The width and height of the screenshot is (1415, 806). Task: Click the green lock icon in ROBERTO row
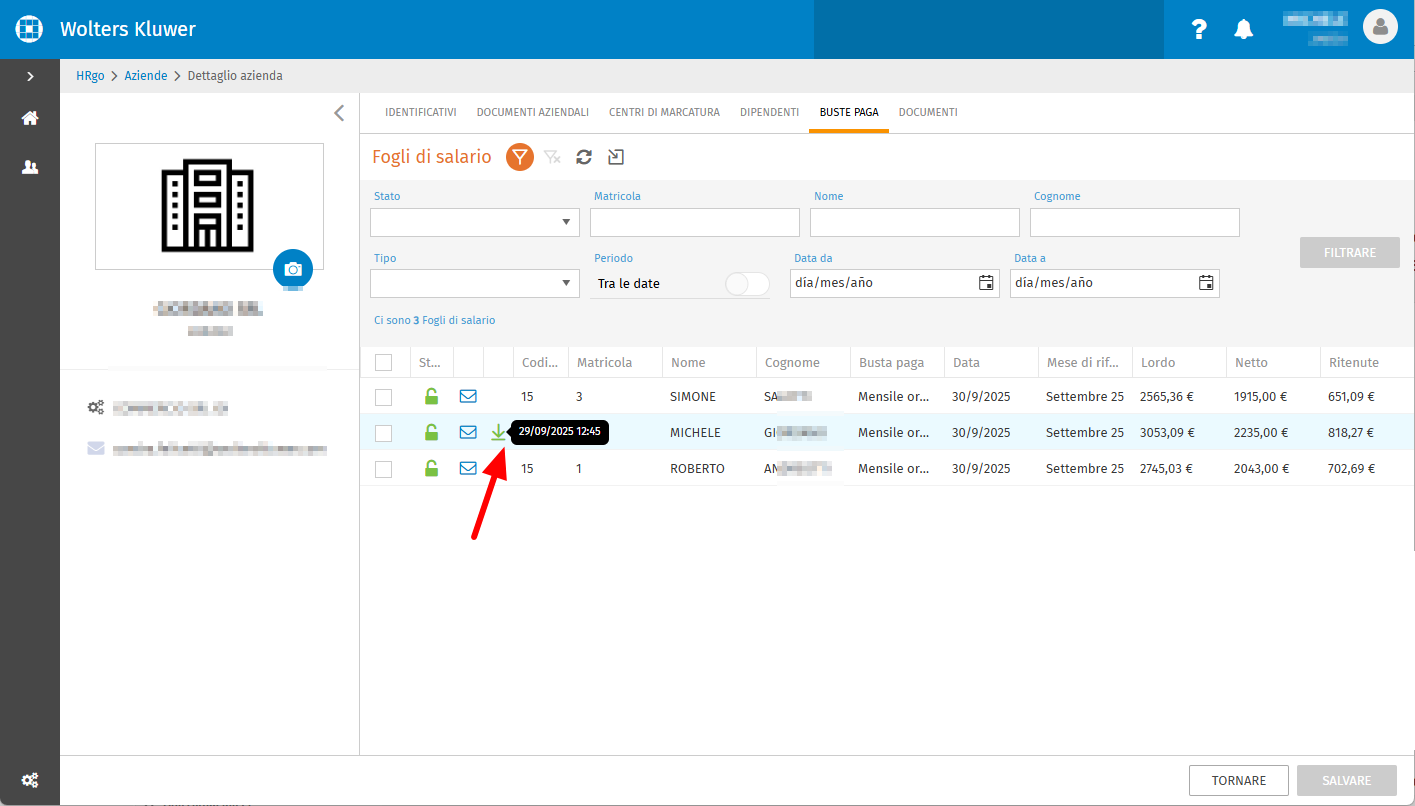pos(431,468)
